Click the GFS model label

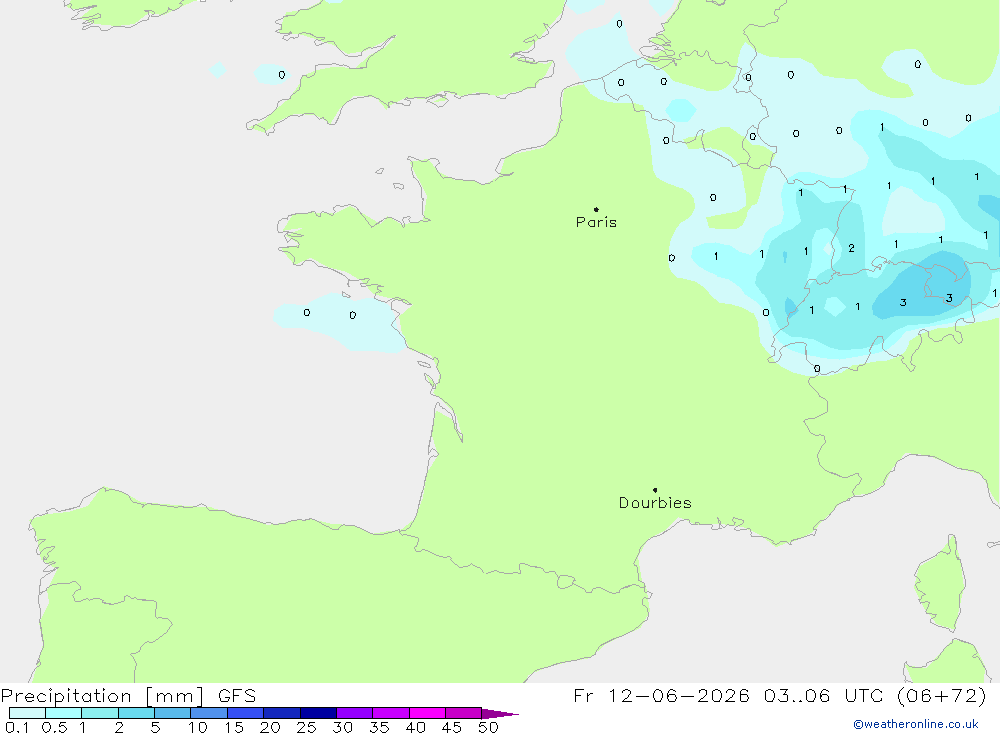tap(237, 696)
